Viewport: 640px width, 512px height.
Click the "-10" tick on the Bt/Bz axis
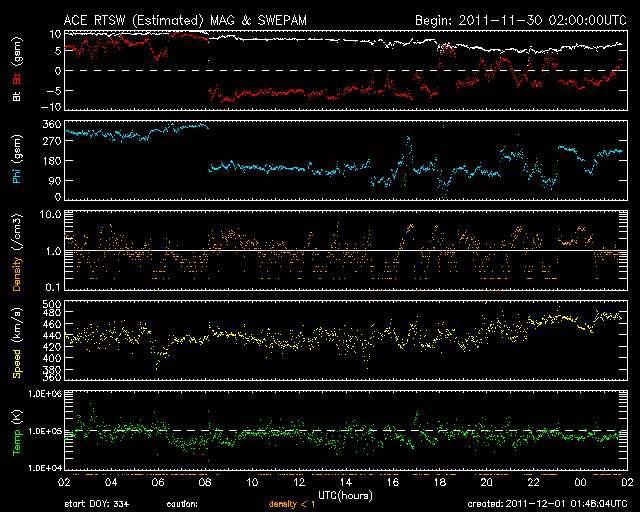(x=51, y=107)
